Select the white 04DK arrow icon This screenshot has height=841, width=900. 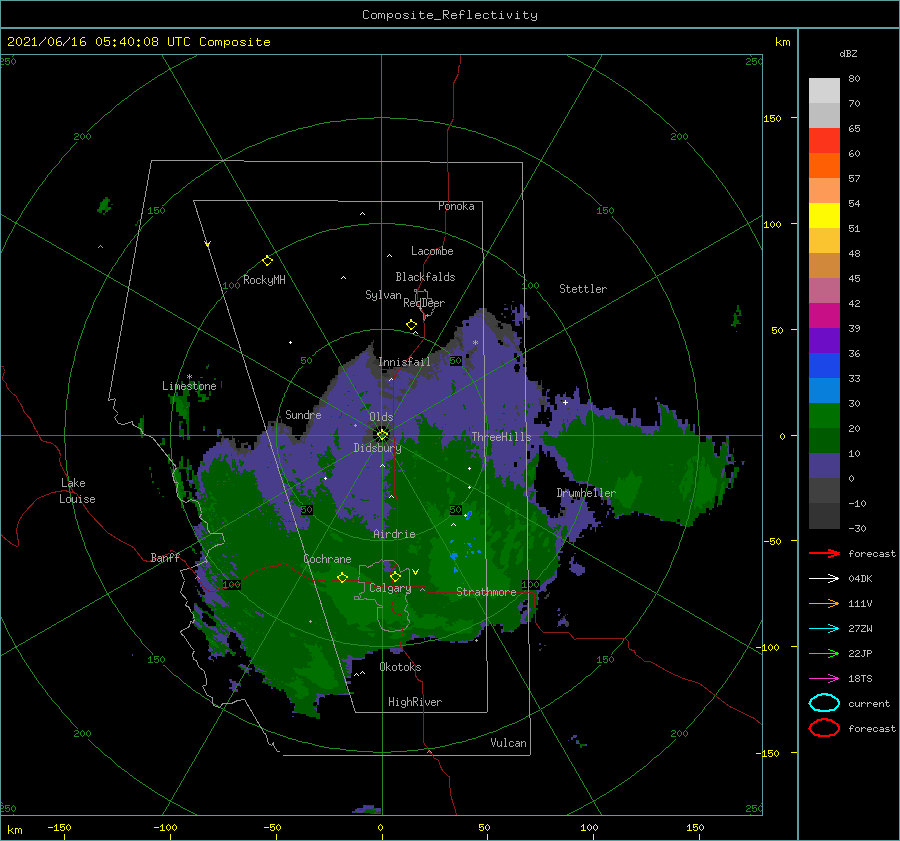pyautogui.click(x=824, y=578)
